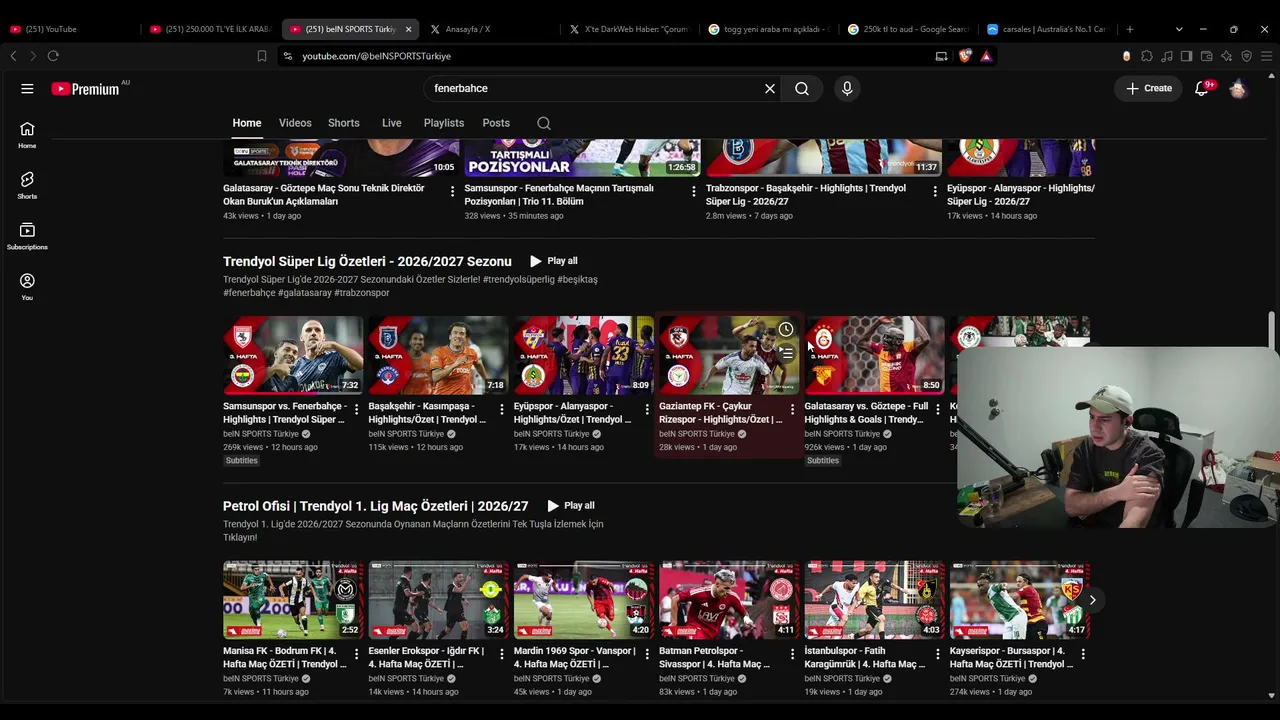Open the browser main menu
Image resolution: width=1280 pixels, height=720 pixels.
(x=1266, y=56)
